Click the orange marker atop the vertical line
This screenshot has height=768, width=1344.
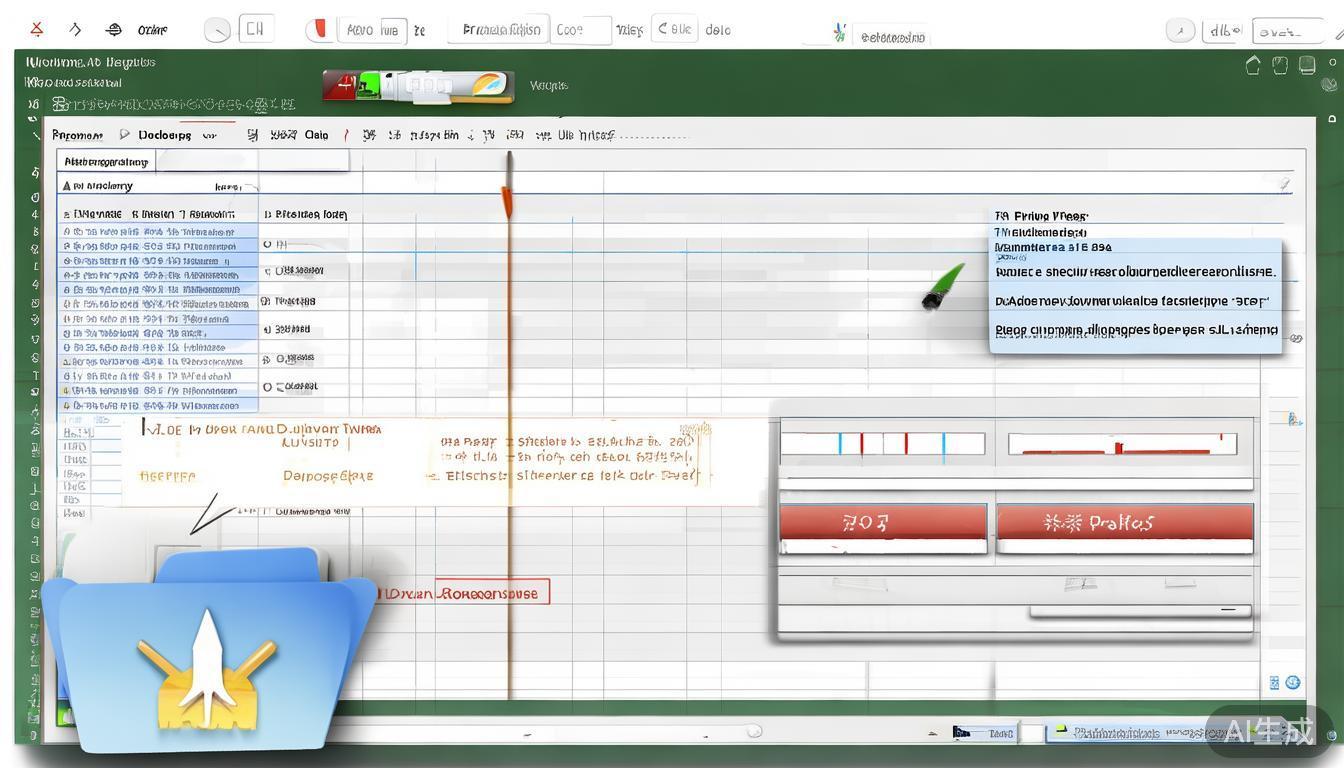coord(508,199)
